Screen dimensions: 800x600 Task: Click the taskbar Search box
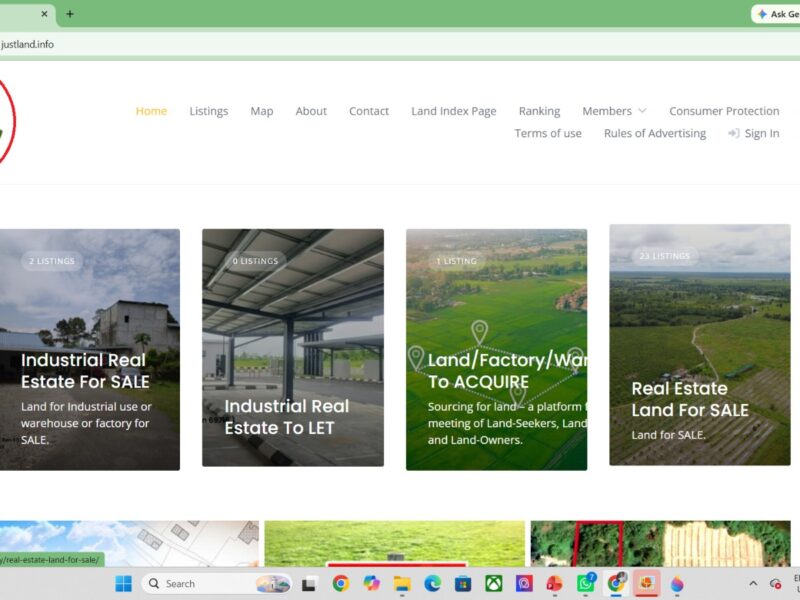pyautogui.click(x=217, y=583)
